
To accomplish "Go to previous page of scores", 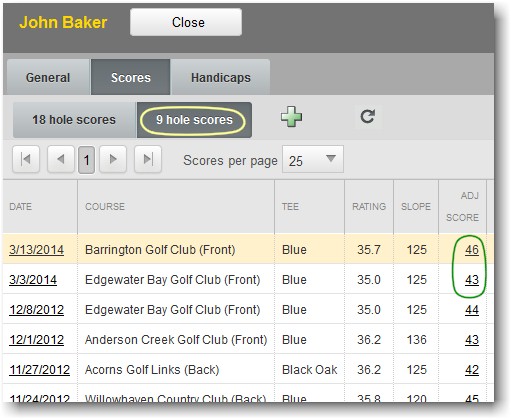I will (61, 159).
